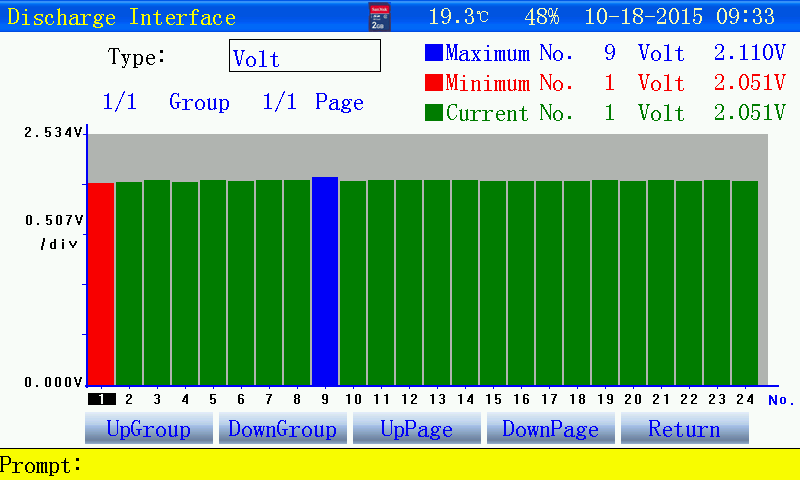Select the green bar for cell 12

409,282
